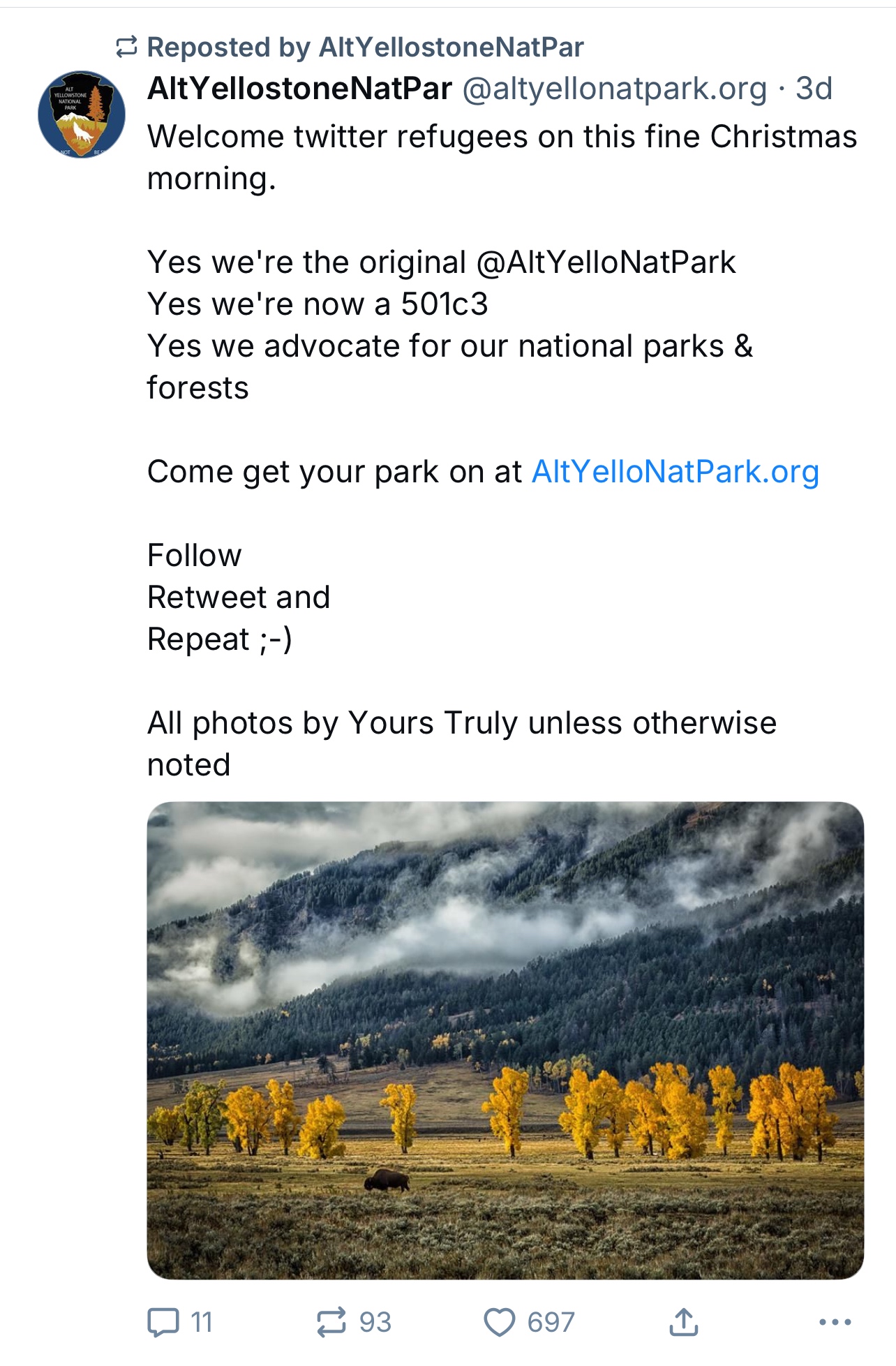Open the three-dot more options menu
Image resolution: width=896 pixels, height=1366 pixels.
click(835, 1322)
